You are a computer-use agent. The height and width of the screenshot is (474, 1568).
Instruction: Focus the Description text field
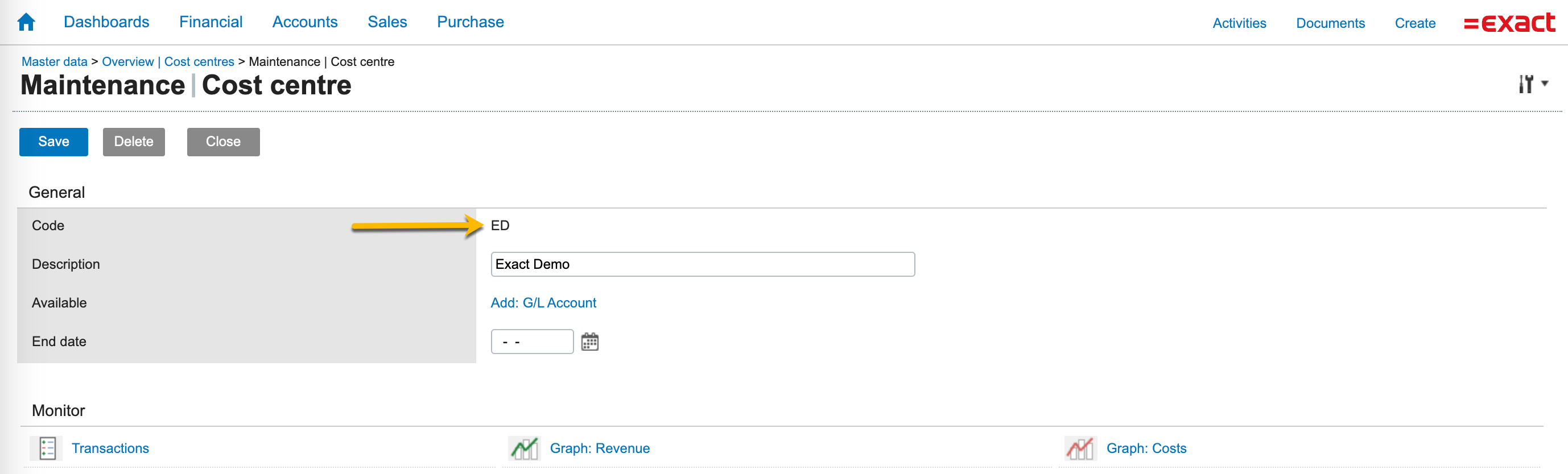pos(703,264)
